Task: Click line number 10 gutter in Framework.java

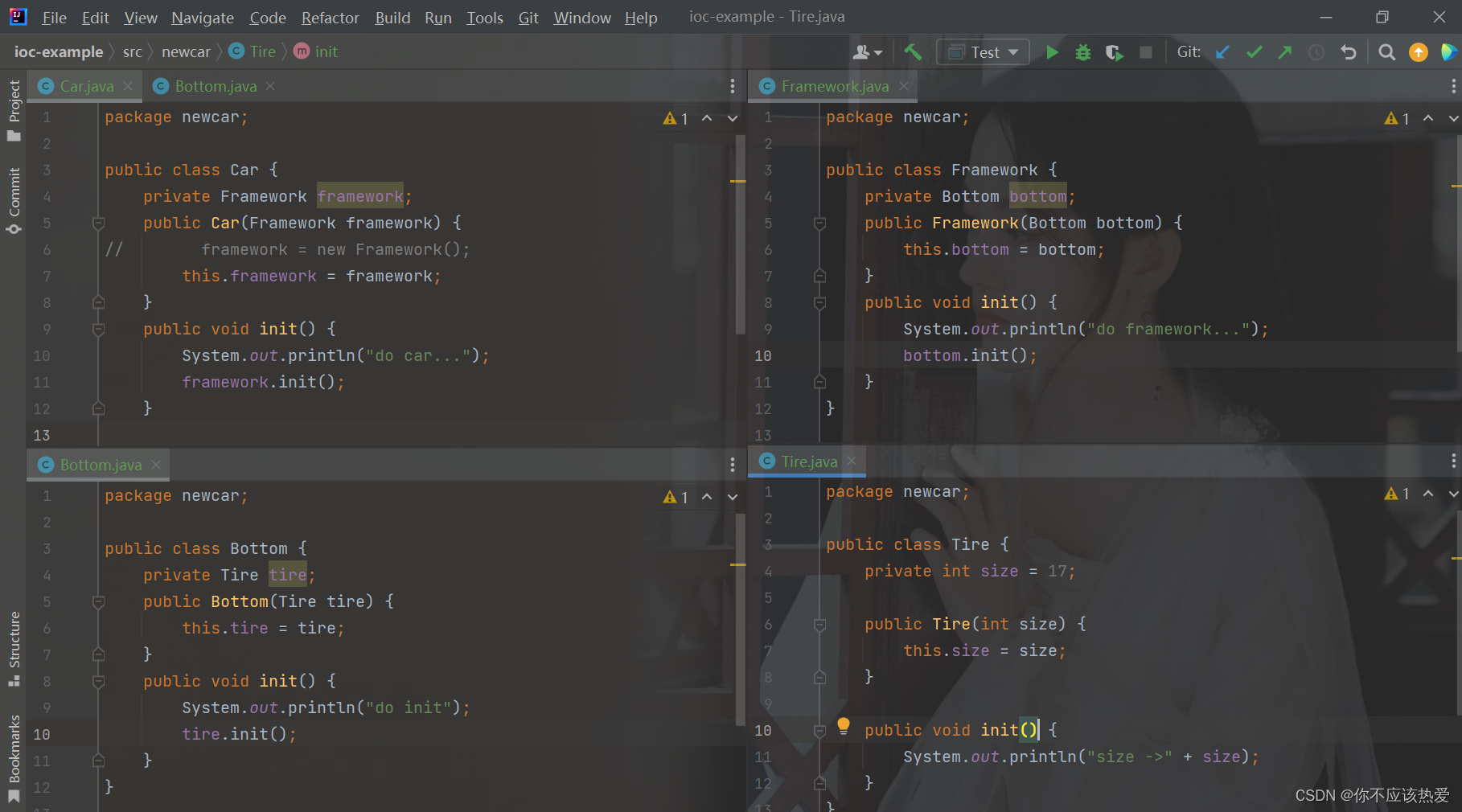Action: pyautogui.click(x=763, y=355)
